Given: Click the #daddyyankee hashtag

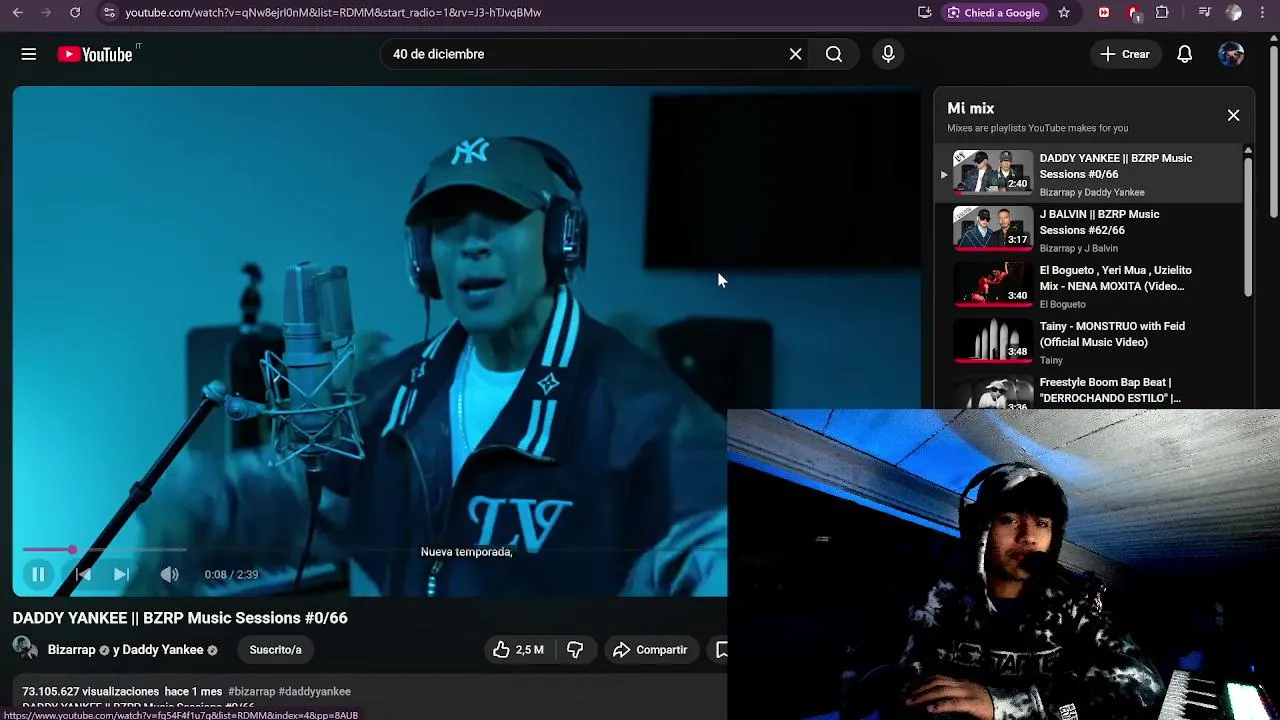Looking at the screenshot, I should point(314,691).
